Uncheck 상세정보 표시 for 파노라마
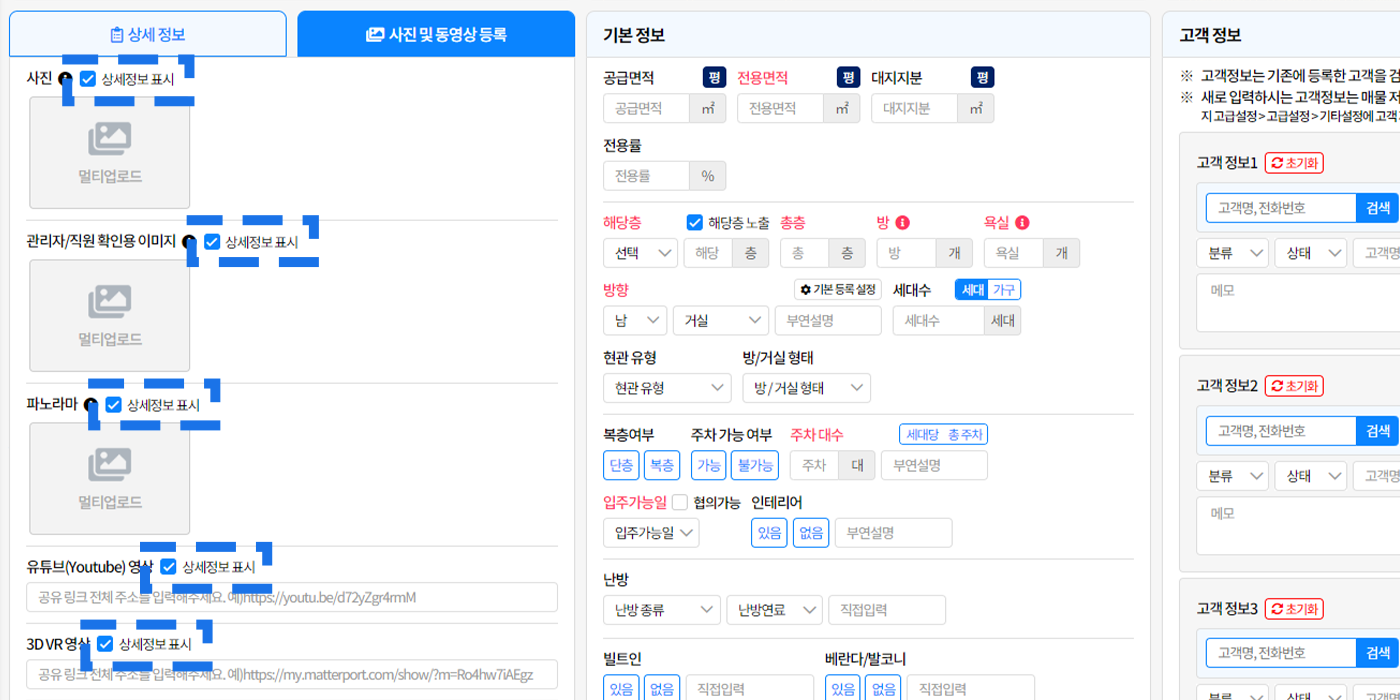 point(114,405)
